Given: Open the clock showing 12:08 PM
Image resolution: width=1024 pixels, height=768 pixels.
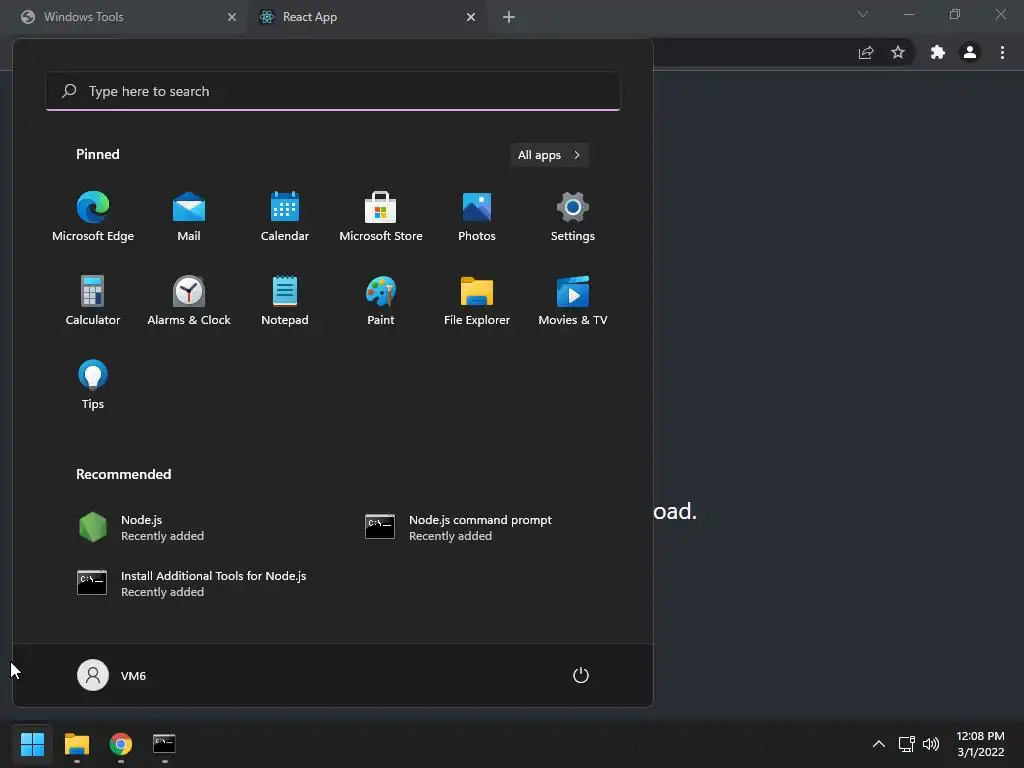Looking at the screenshot, I should [980, 744].
